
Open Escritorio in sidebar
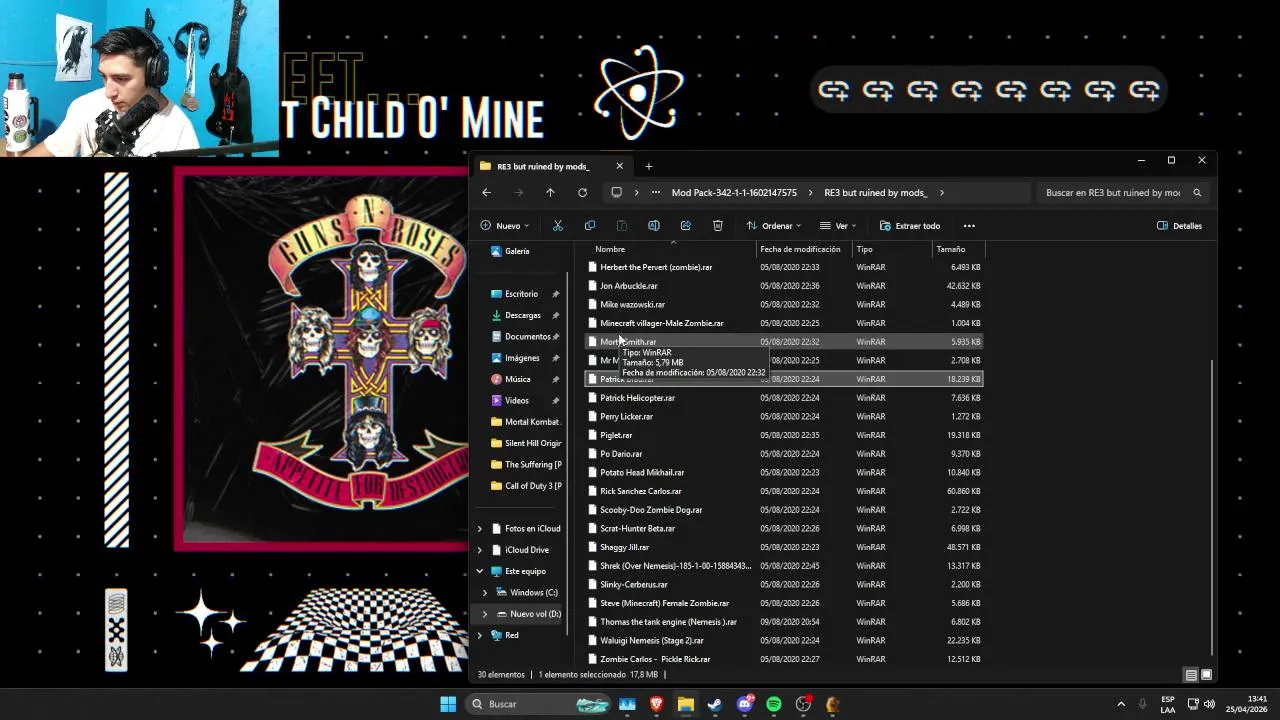tap(521, 294)
